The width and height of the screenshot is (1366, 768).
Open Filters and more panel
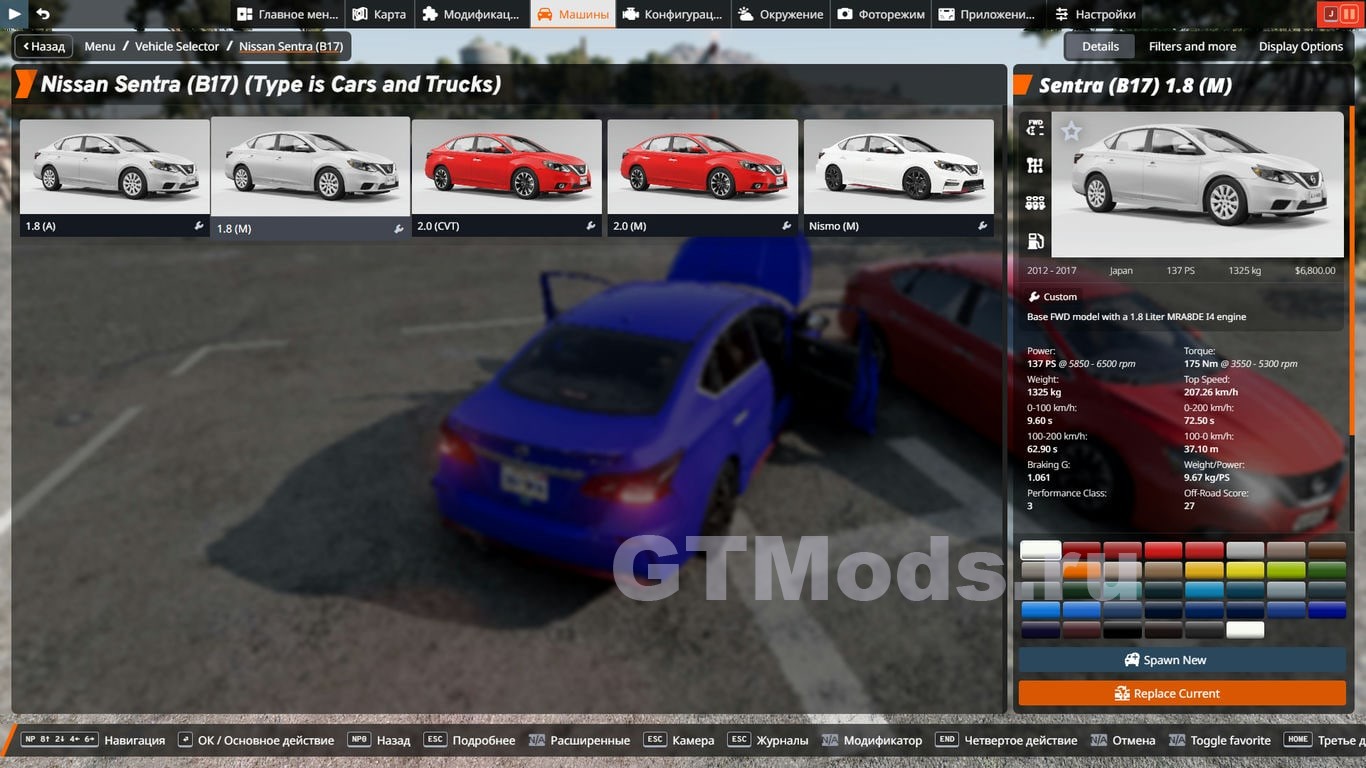coord(1192,46)
